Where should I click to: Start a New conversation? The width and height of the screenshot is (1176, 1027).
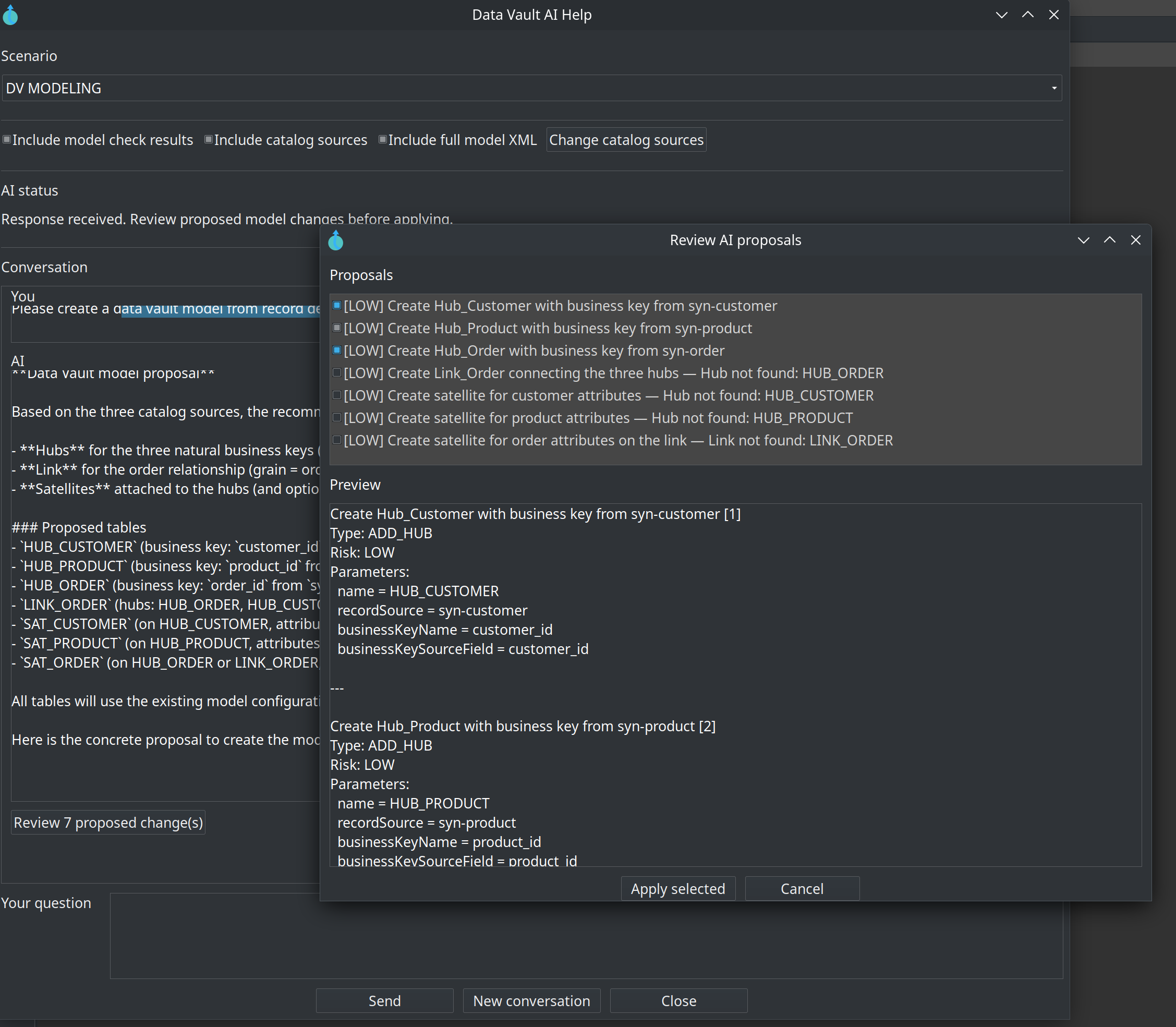click(x=531, y=1001)
